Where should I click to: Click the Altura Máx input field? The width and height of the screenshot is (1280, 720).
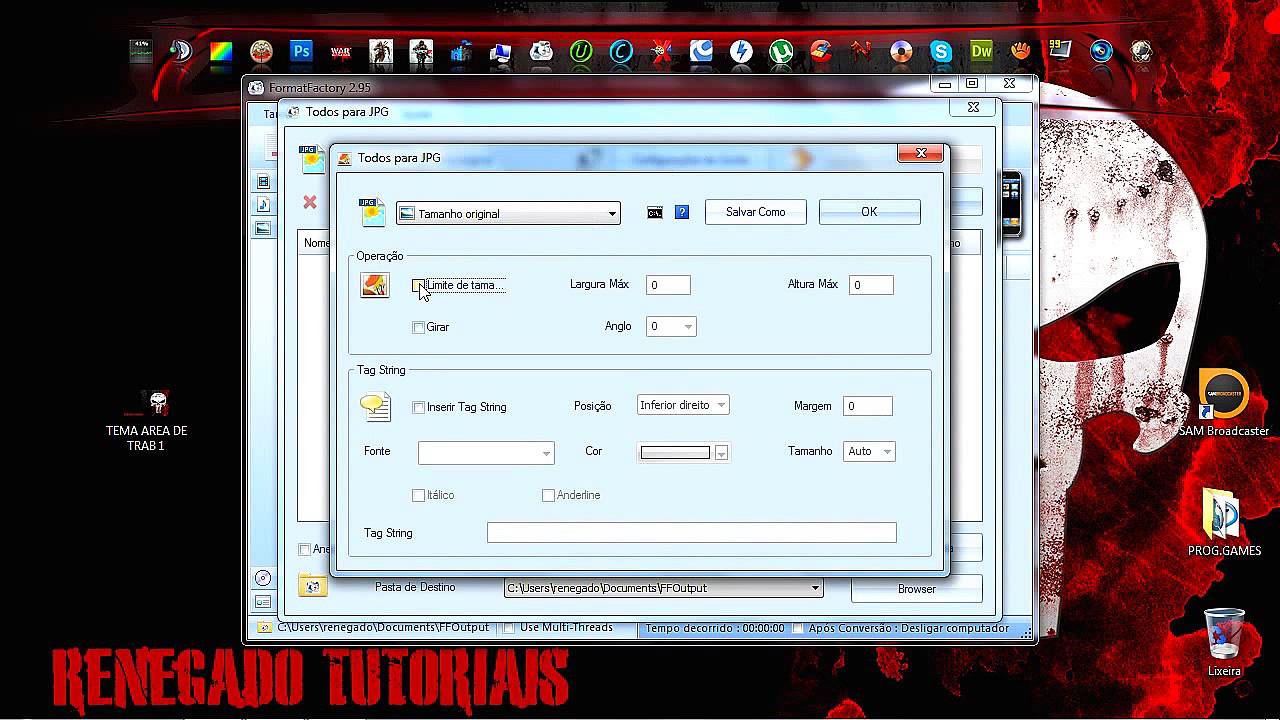pos(871,285)
